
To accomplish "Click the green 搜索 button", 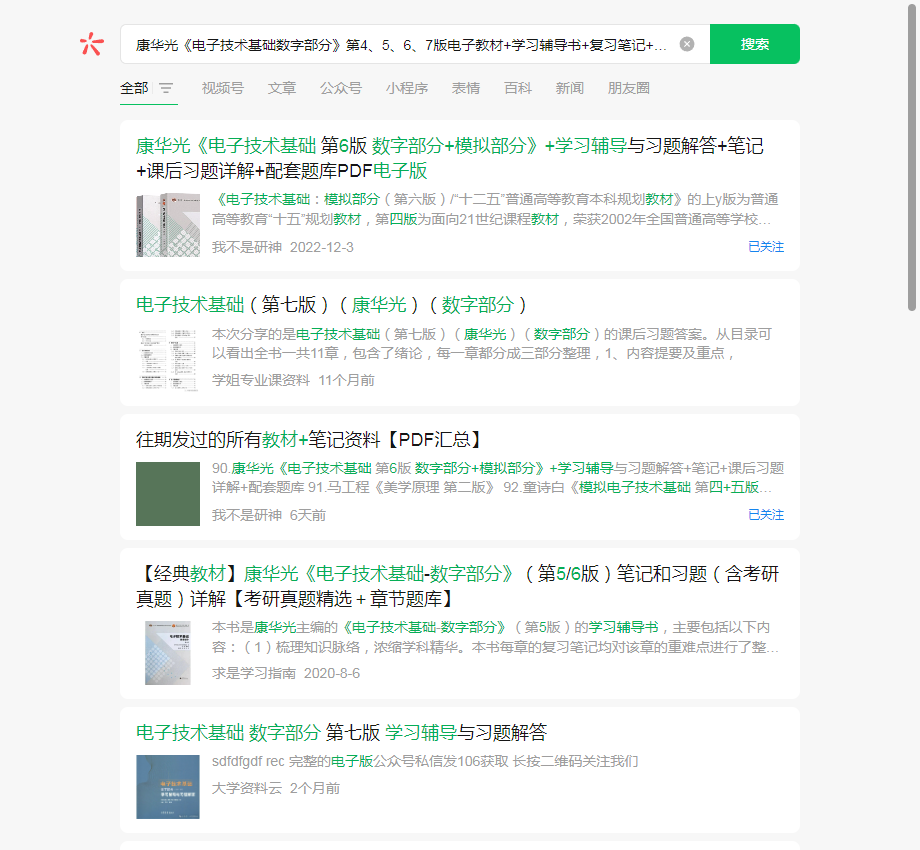I will pyautogui.click(x=755, y=44).
